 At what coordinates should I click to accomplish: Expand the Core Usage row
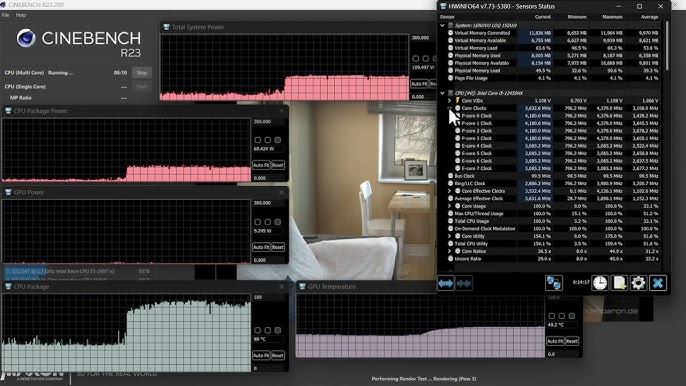point(449,206)
